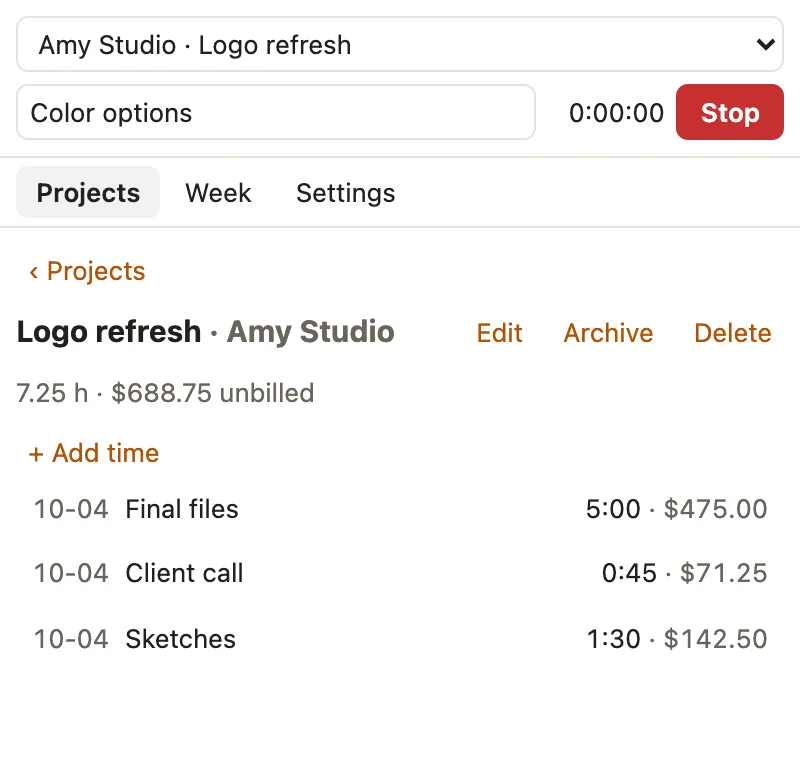Switch to the Projects tab
This screenshot has height=760, width=800.
(x=88, y=192)
